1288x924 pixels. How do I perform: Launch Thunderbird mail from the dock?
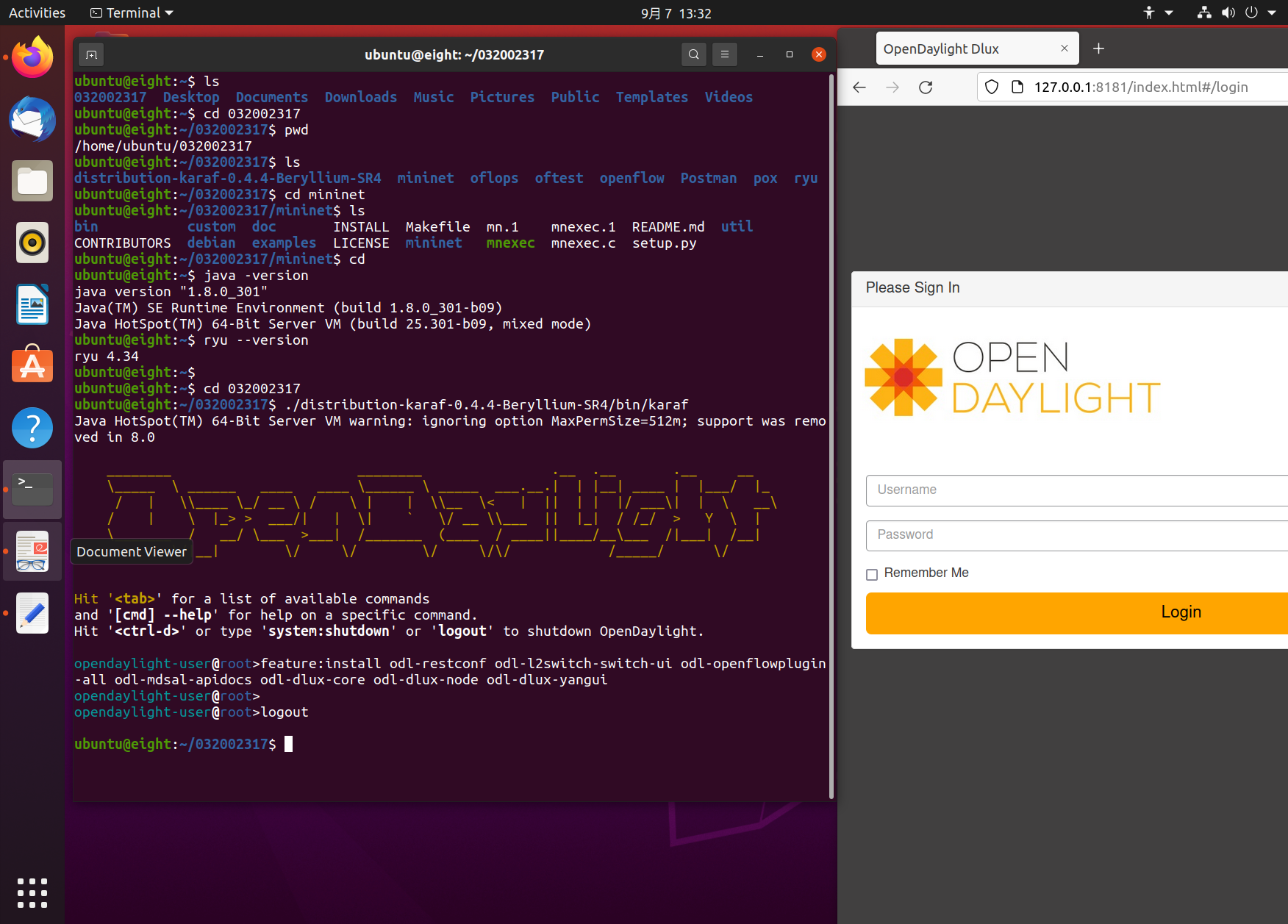point(32,119)
